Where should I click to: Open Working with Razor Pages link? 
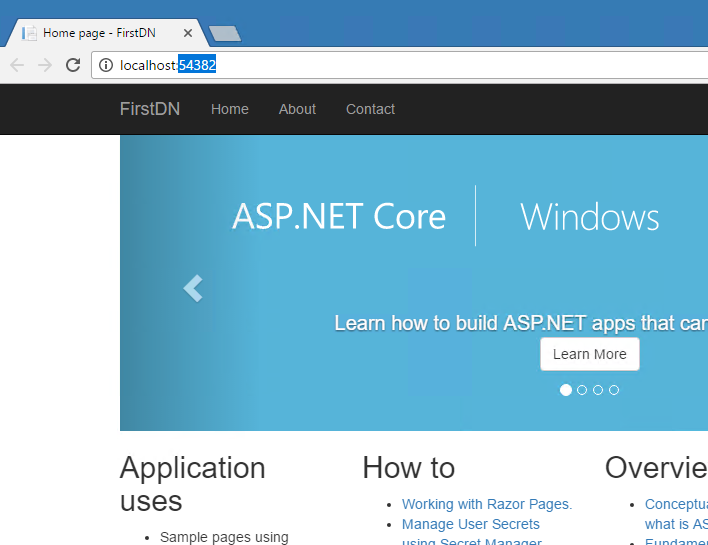tap(487, 504)
